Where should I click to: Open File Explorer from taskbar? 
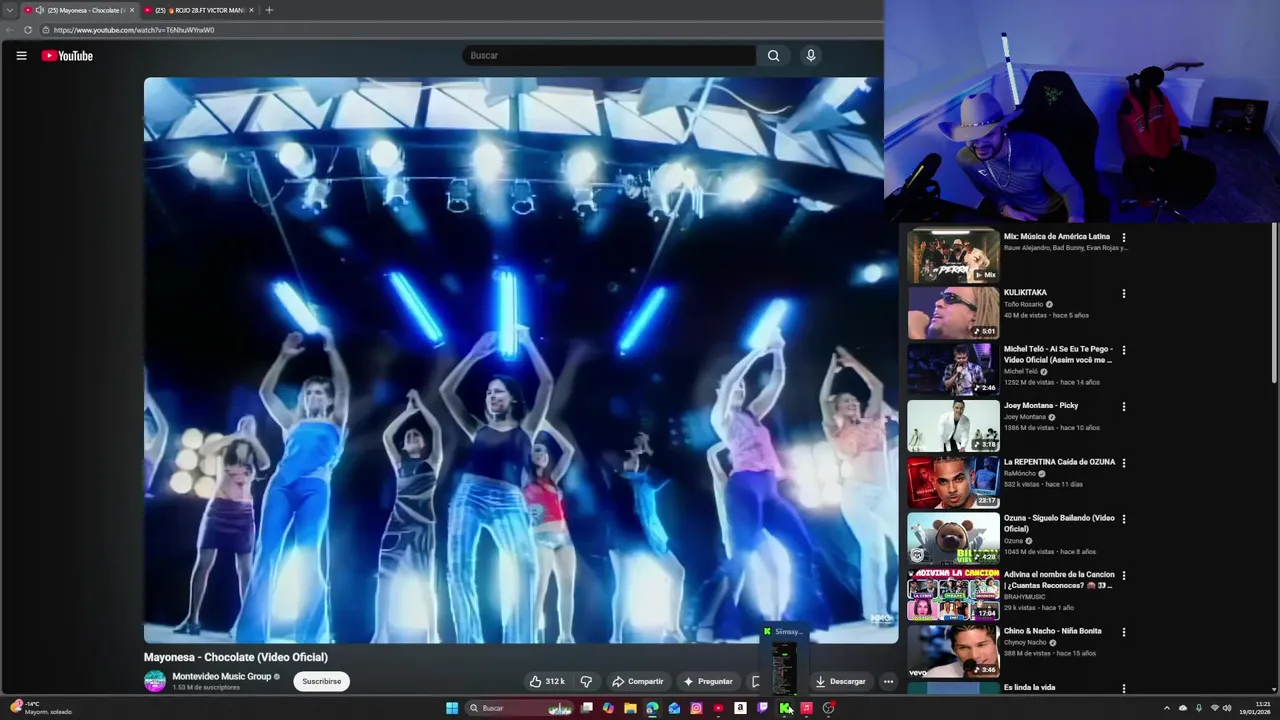click(x=630, y=708)
